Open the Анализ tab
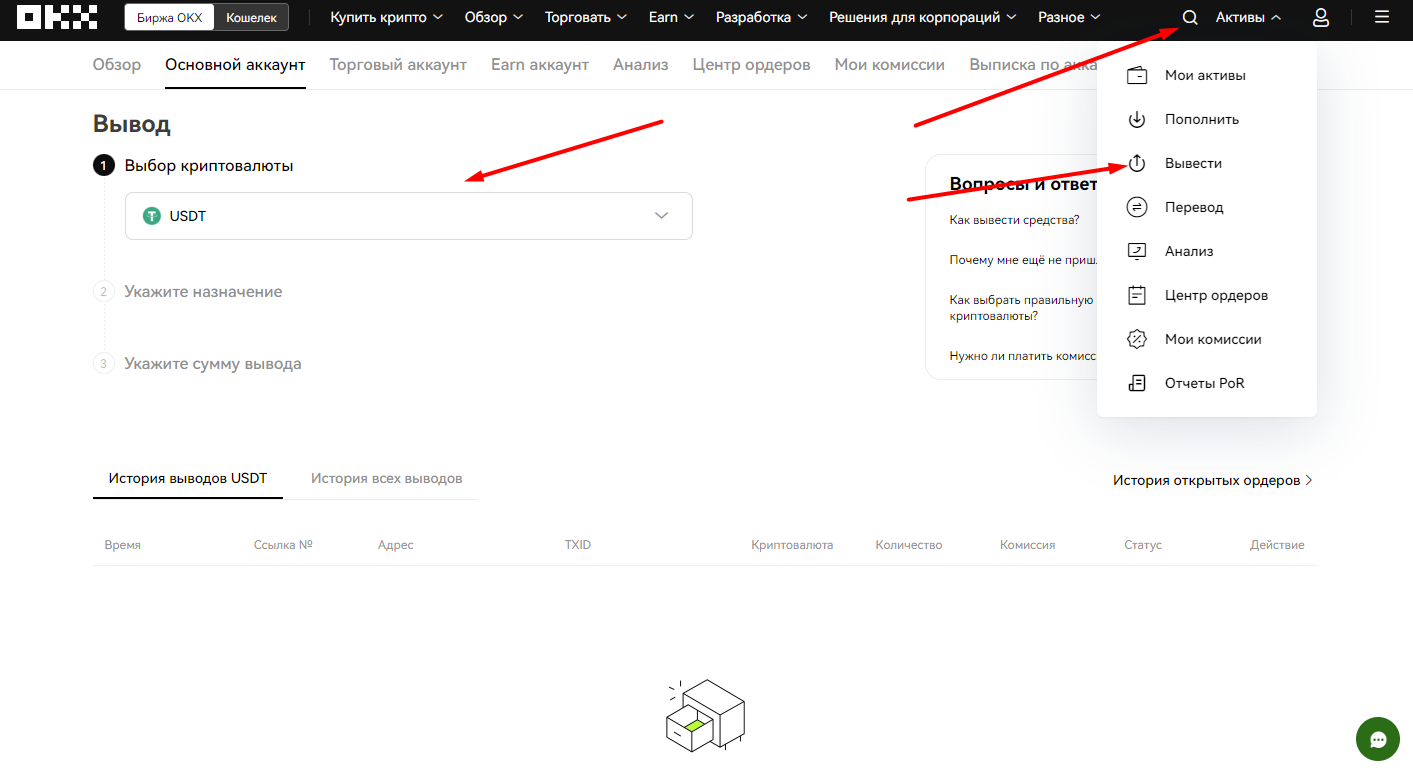 (x=641, y=64)
